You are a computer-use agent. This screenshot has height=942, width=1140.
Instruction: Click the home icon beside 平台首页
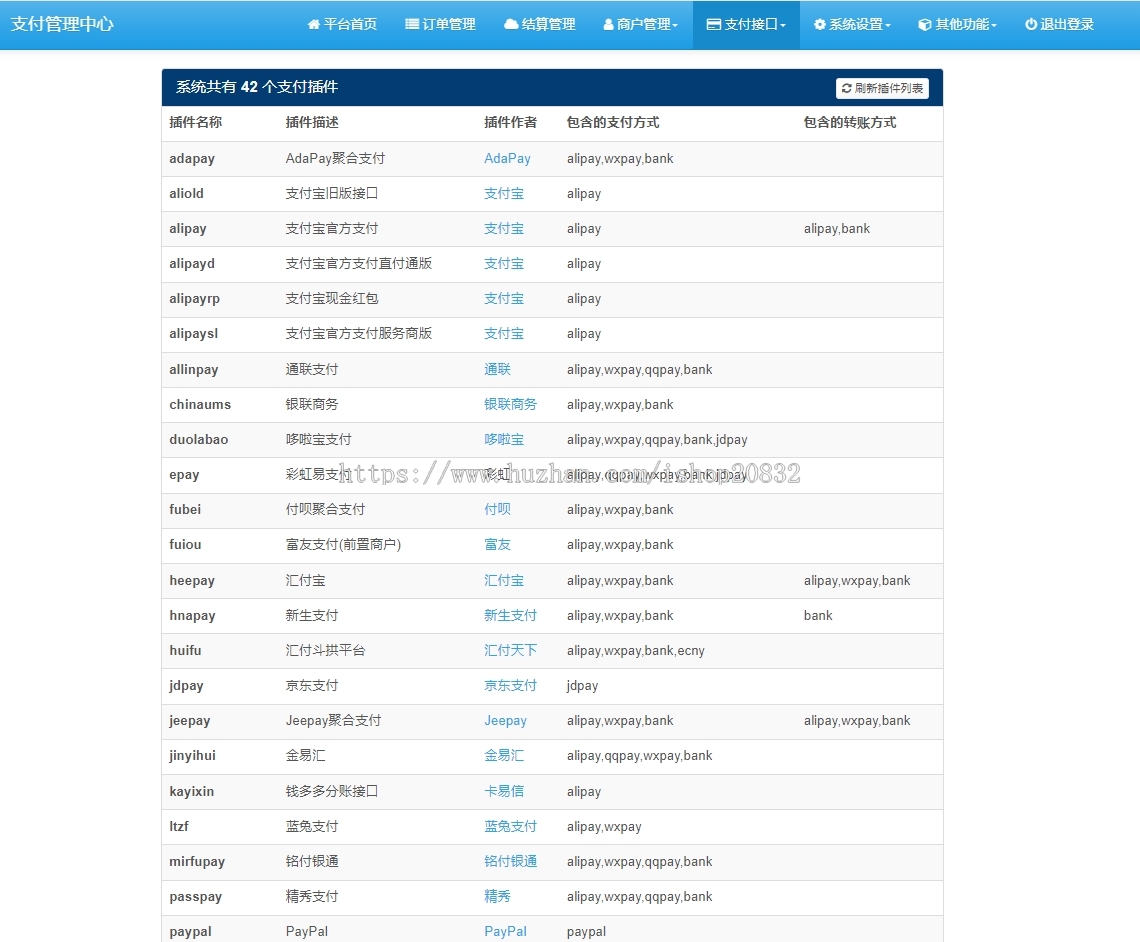click(x=313, y=25)
